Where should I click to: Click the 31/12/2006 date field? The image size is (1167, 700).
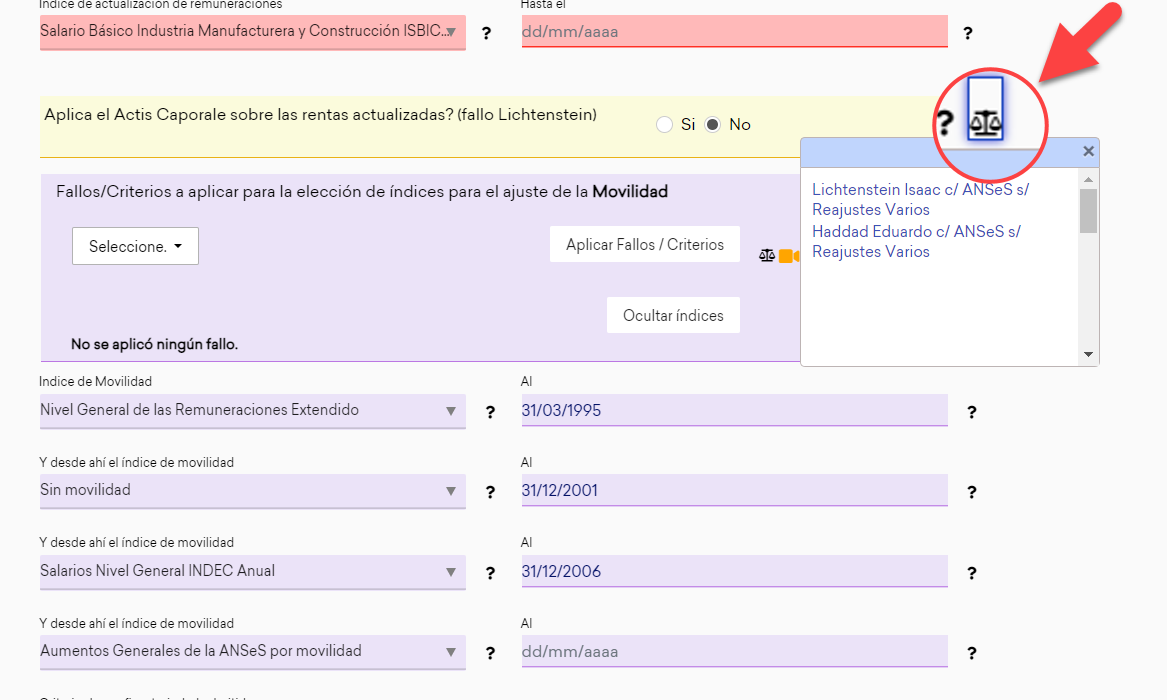tap(735, 571)
